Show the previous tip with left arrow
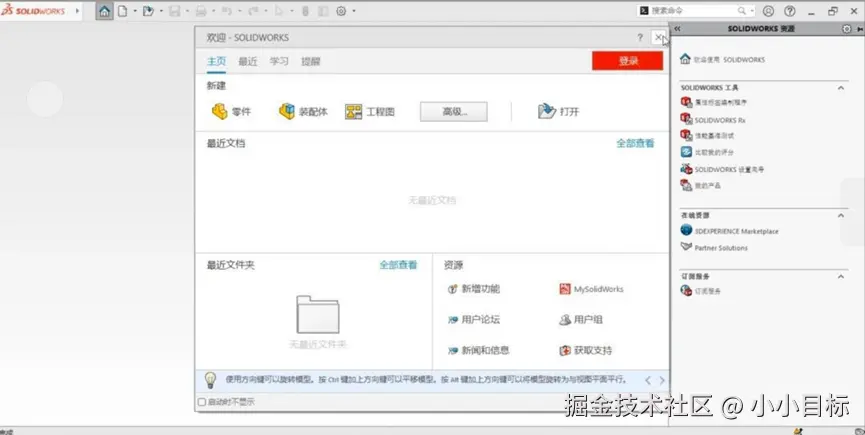Viewport: 865px width, 435px height. pos(648,380)
